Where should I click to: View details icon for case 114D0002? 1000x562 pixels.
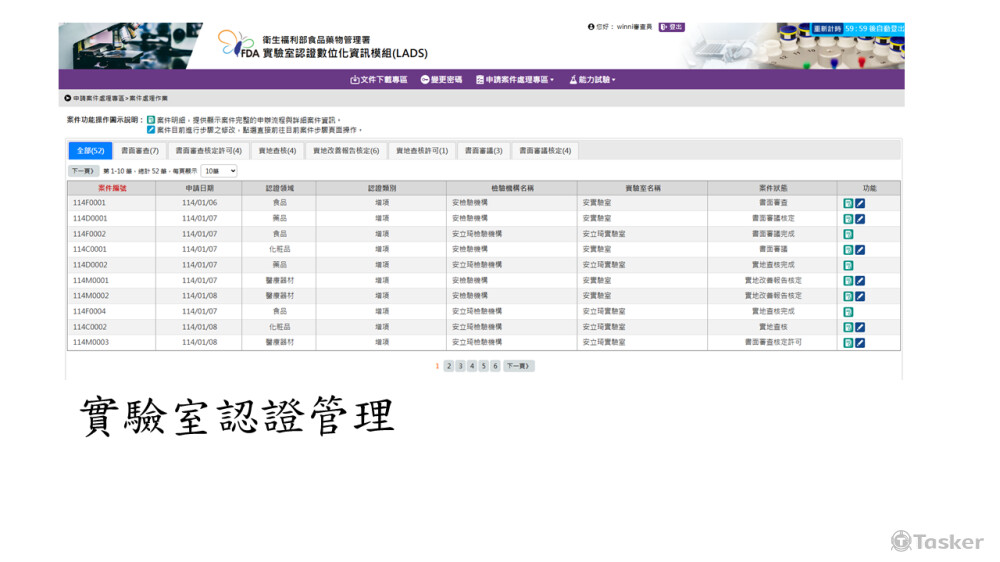click(848, 265)
